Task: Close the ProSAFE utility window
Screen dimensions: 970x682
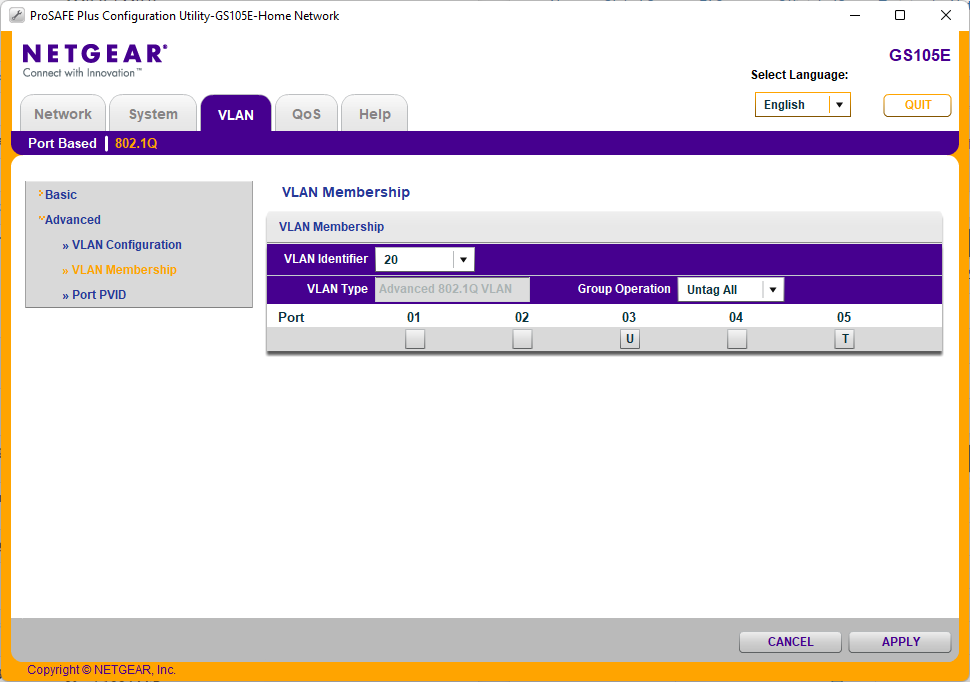Action: (x=946, y=15)
